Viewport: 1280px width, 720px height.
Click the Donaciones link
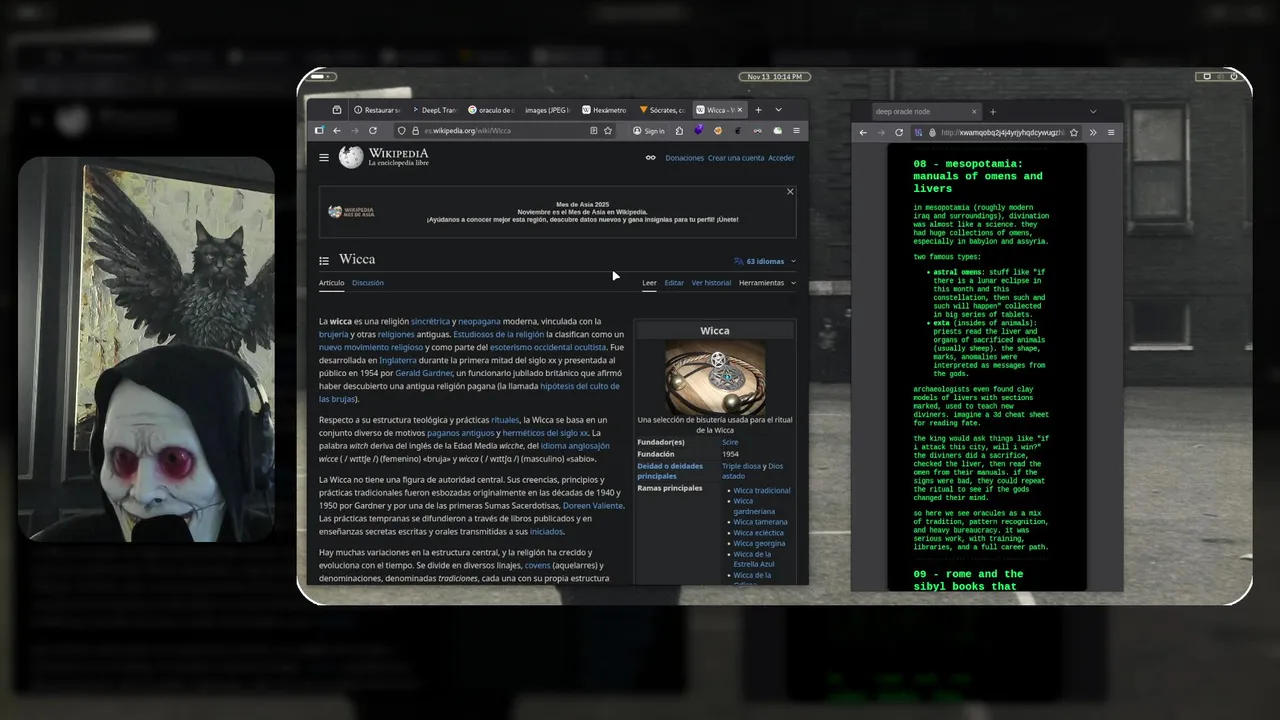685,158
